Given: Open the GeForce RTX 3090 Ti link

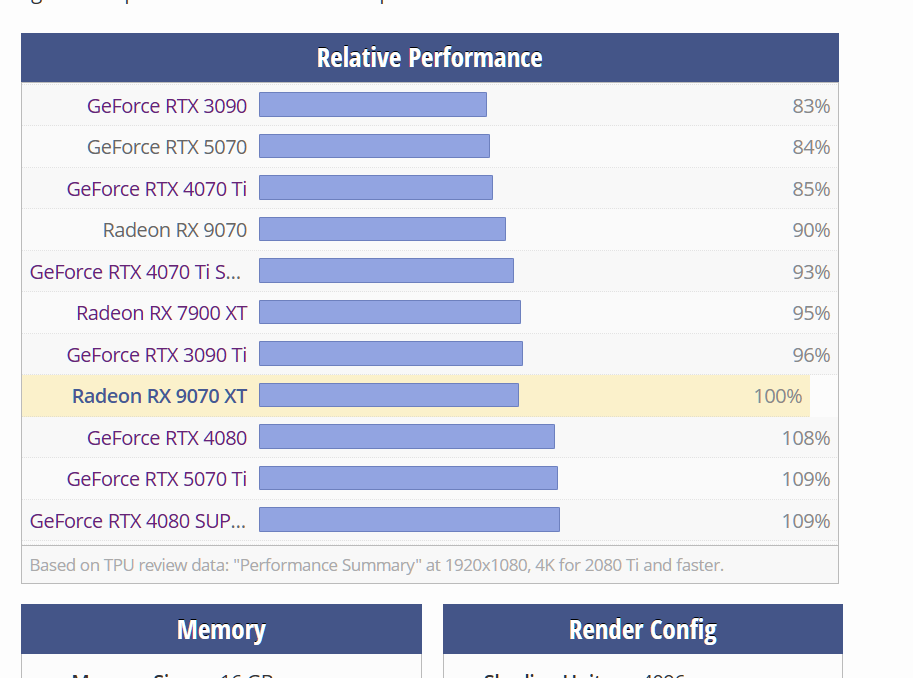Looking at the screenshot, I should click(157, 355).
